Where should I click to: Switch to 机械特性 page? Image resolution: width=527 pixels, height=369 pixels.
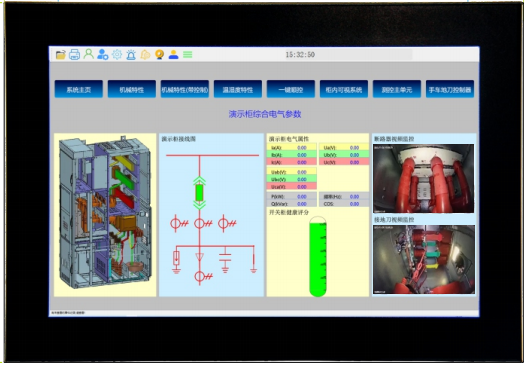point(132,89)
